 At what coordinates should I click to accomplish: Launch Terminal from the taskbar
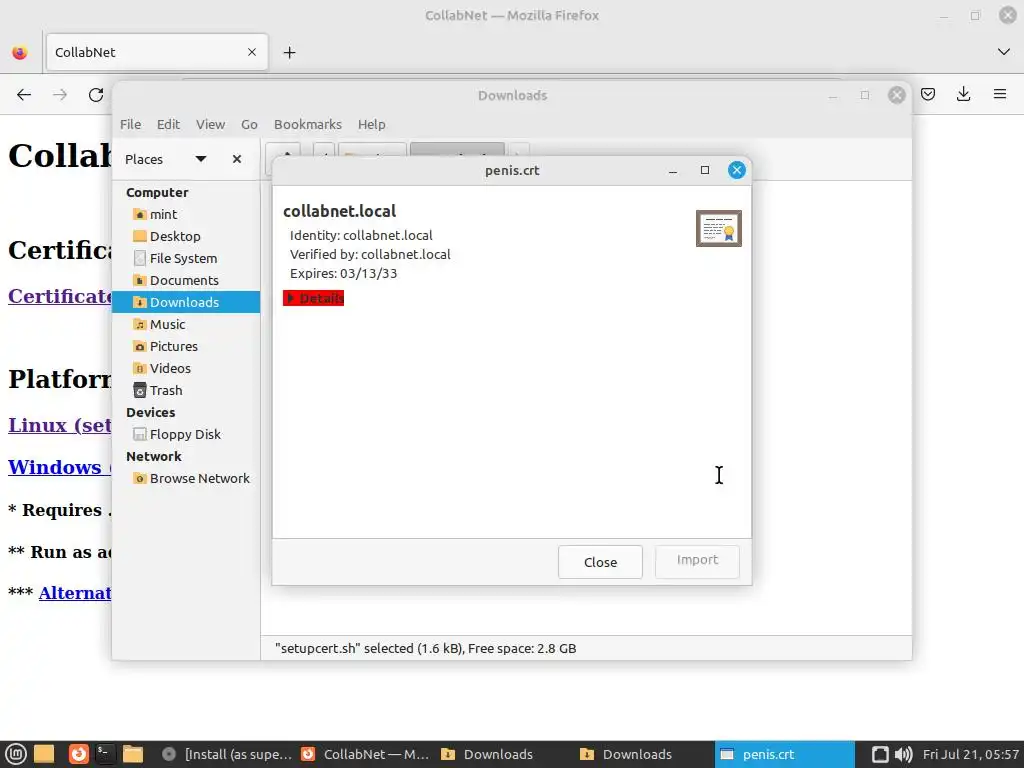(104, 754)
